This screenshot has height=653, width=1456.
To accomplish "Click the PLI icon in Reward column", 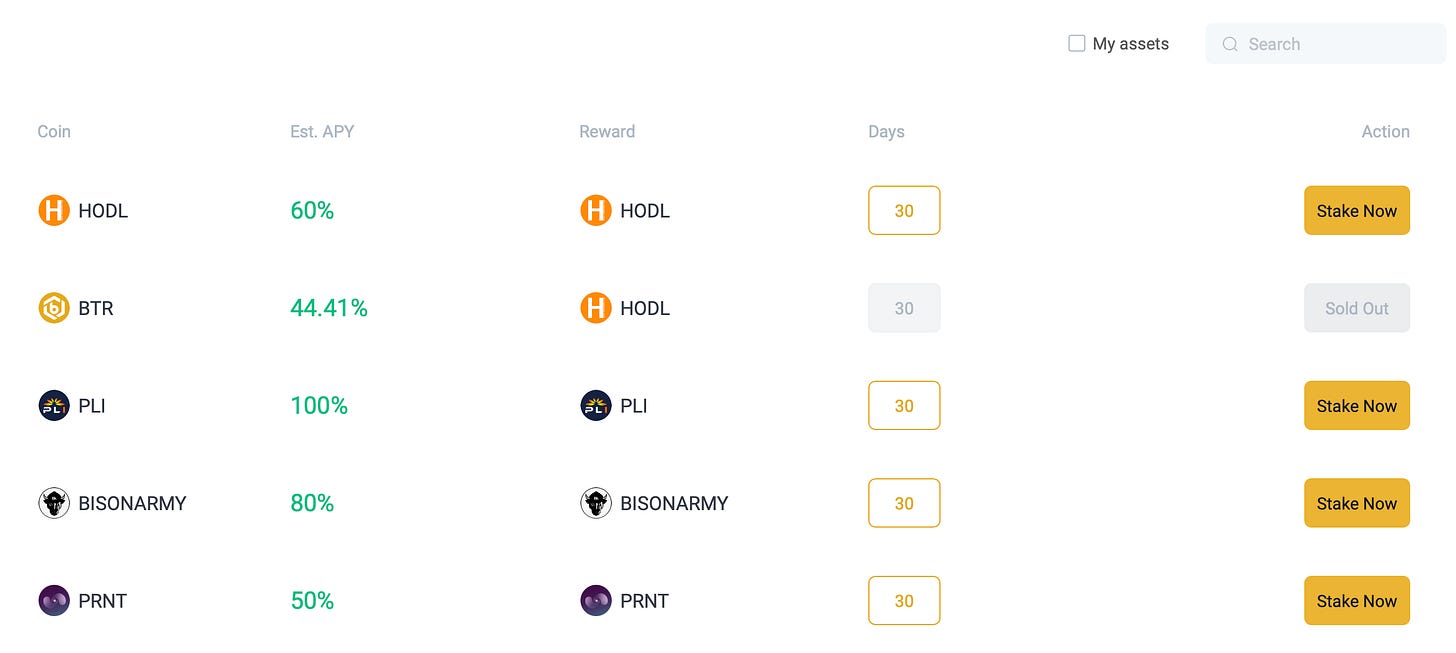I will (x=596, y=406).
